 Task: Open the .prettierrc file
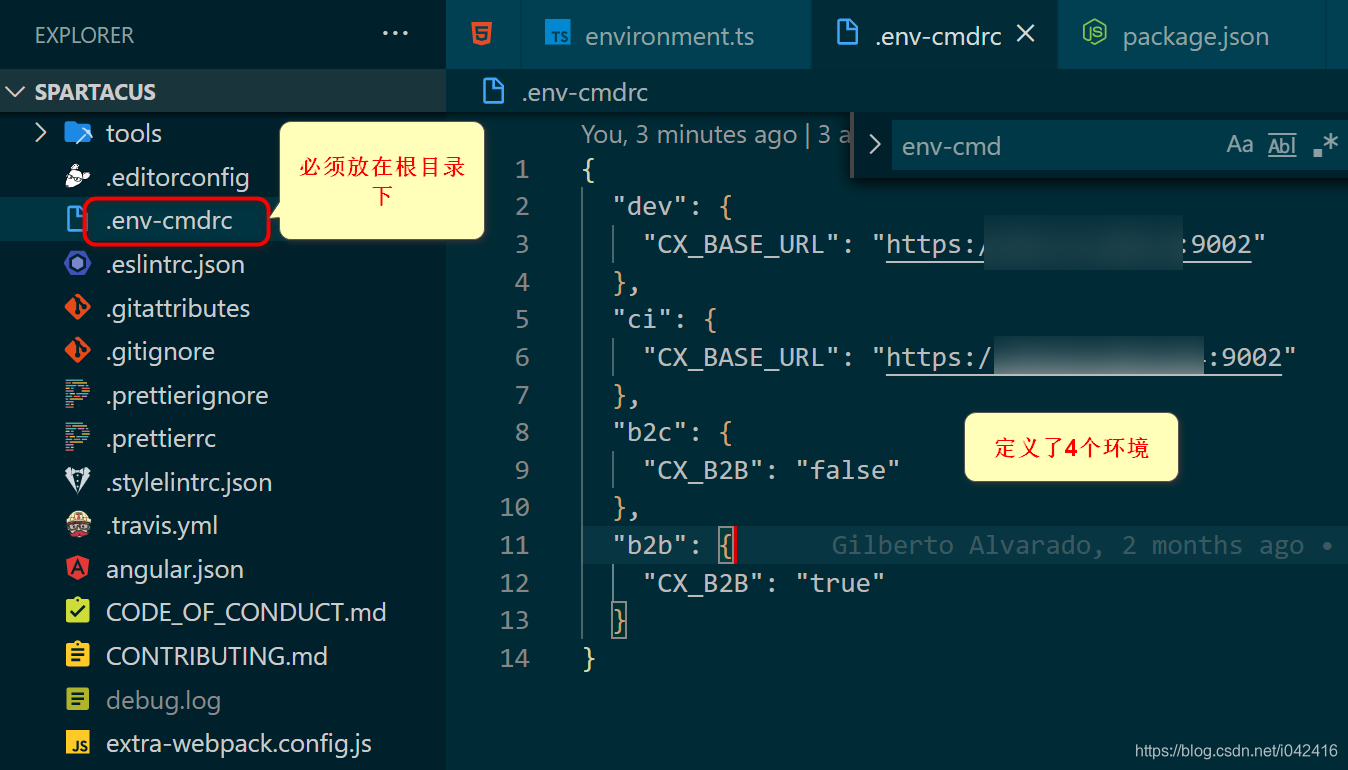[x=161, y=439]
